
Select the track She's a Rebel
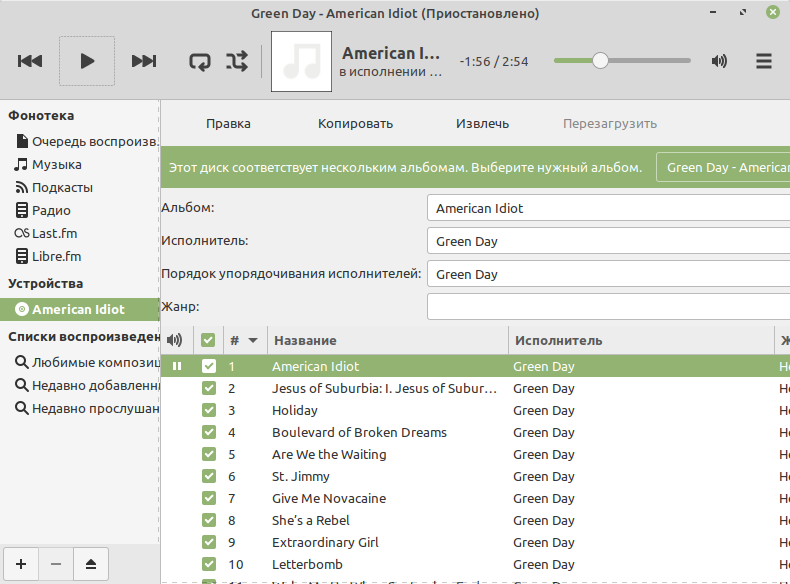tap(310, 521)
